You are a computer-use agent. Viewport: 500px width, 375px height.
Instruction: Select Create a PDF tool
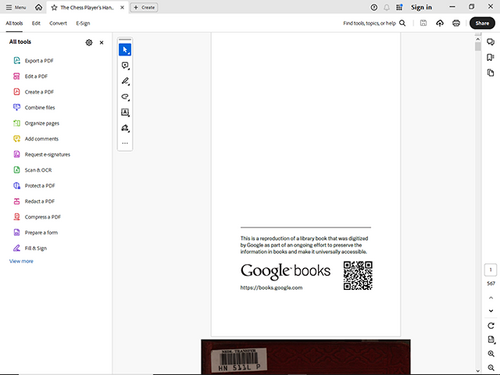pos(33,92)
